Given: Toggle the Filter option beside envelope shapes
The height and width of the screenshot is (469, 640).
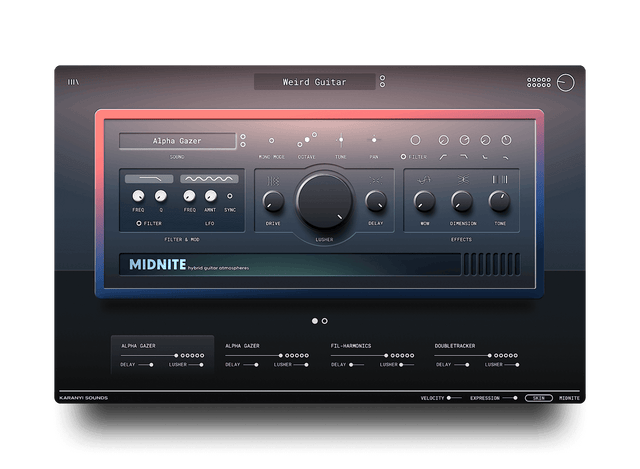Looking at the screenshot, I should coord(404,157).
